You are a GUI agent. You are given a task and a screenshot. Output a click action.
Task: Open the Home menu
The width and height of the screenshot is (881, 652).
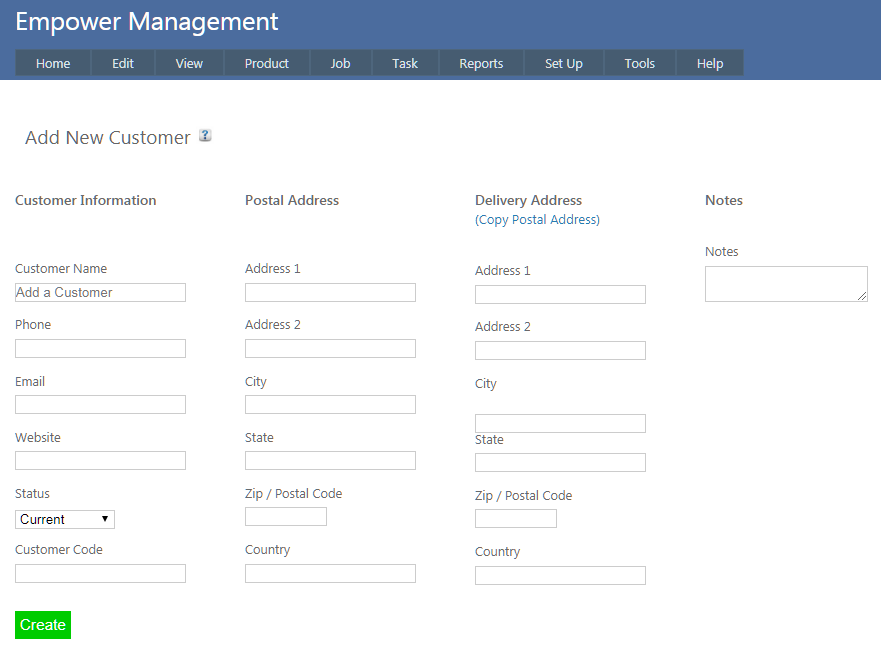point(53,63)
